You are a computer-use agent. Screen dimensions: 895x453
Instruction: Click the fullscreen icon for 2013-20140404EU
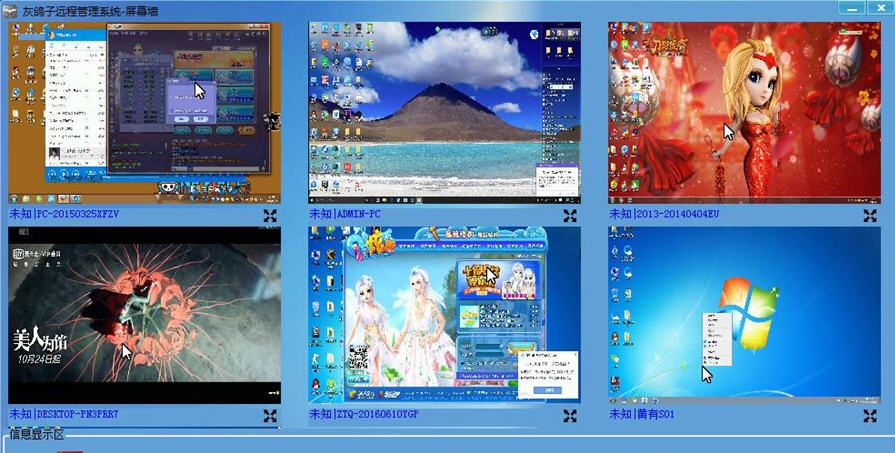[x=870, y=215]
